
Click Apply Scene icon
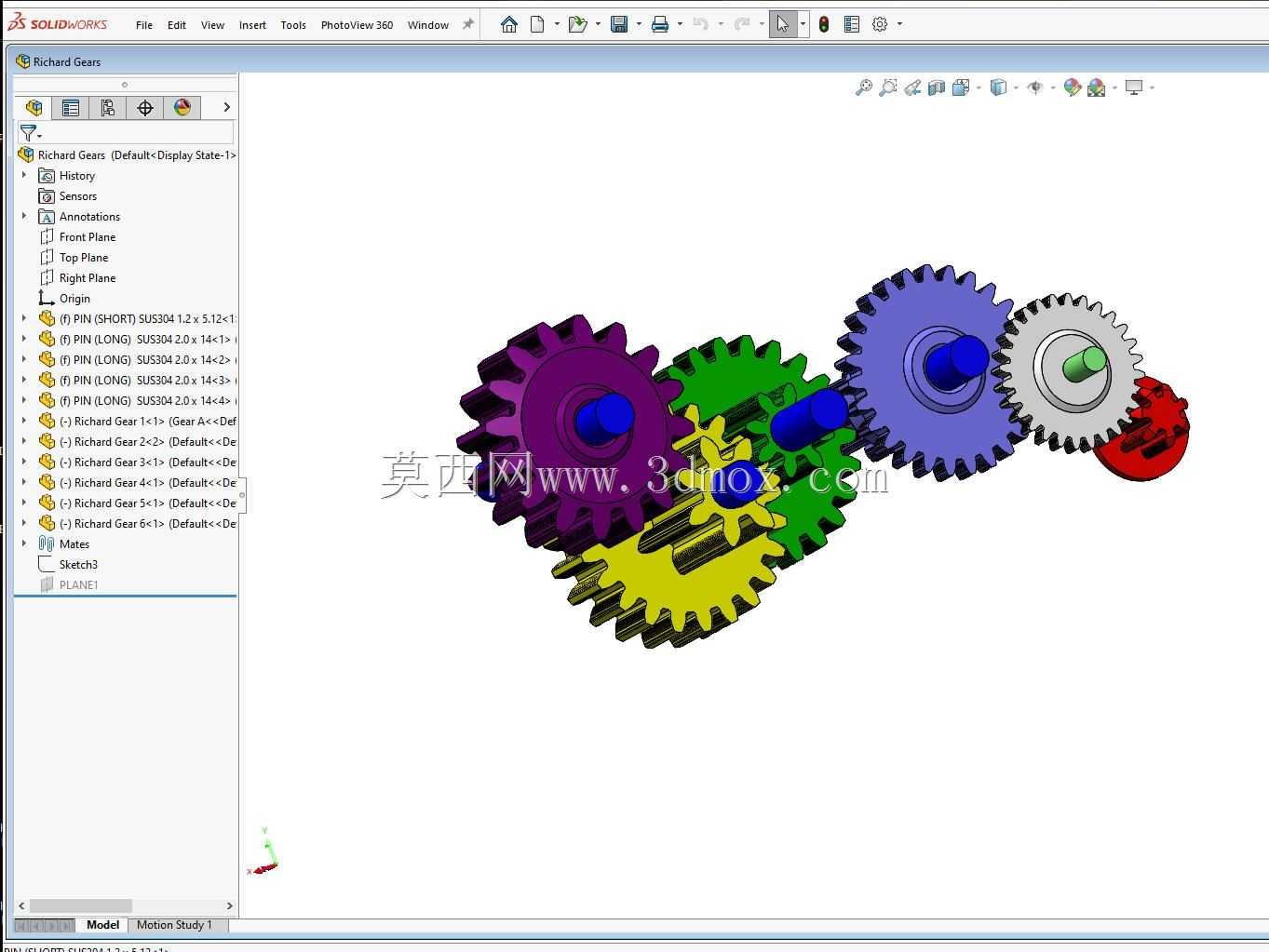(x=1097, y=87)
